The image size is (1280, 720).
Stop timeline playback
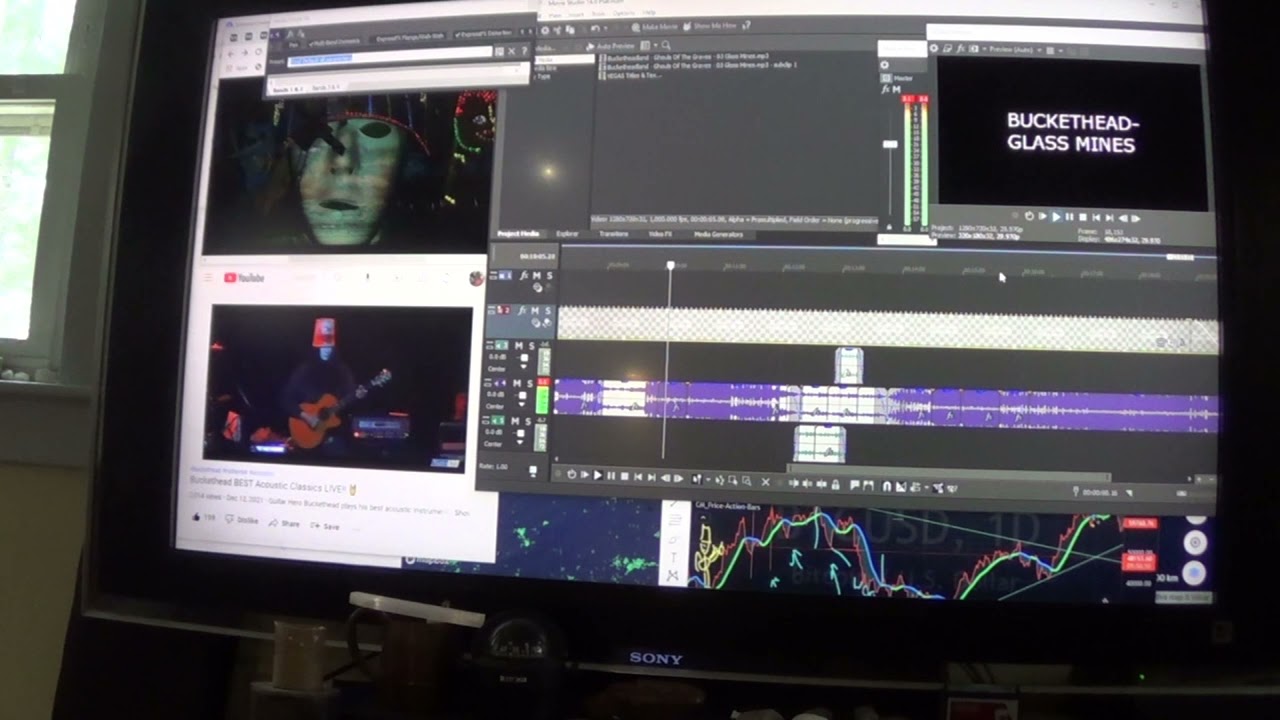point(625,475)
